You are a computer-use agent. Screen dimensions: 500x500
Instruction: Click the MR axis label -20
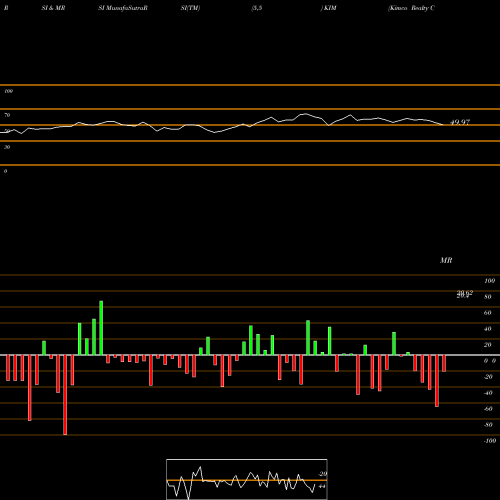tap(488, 377)
